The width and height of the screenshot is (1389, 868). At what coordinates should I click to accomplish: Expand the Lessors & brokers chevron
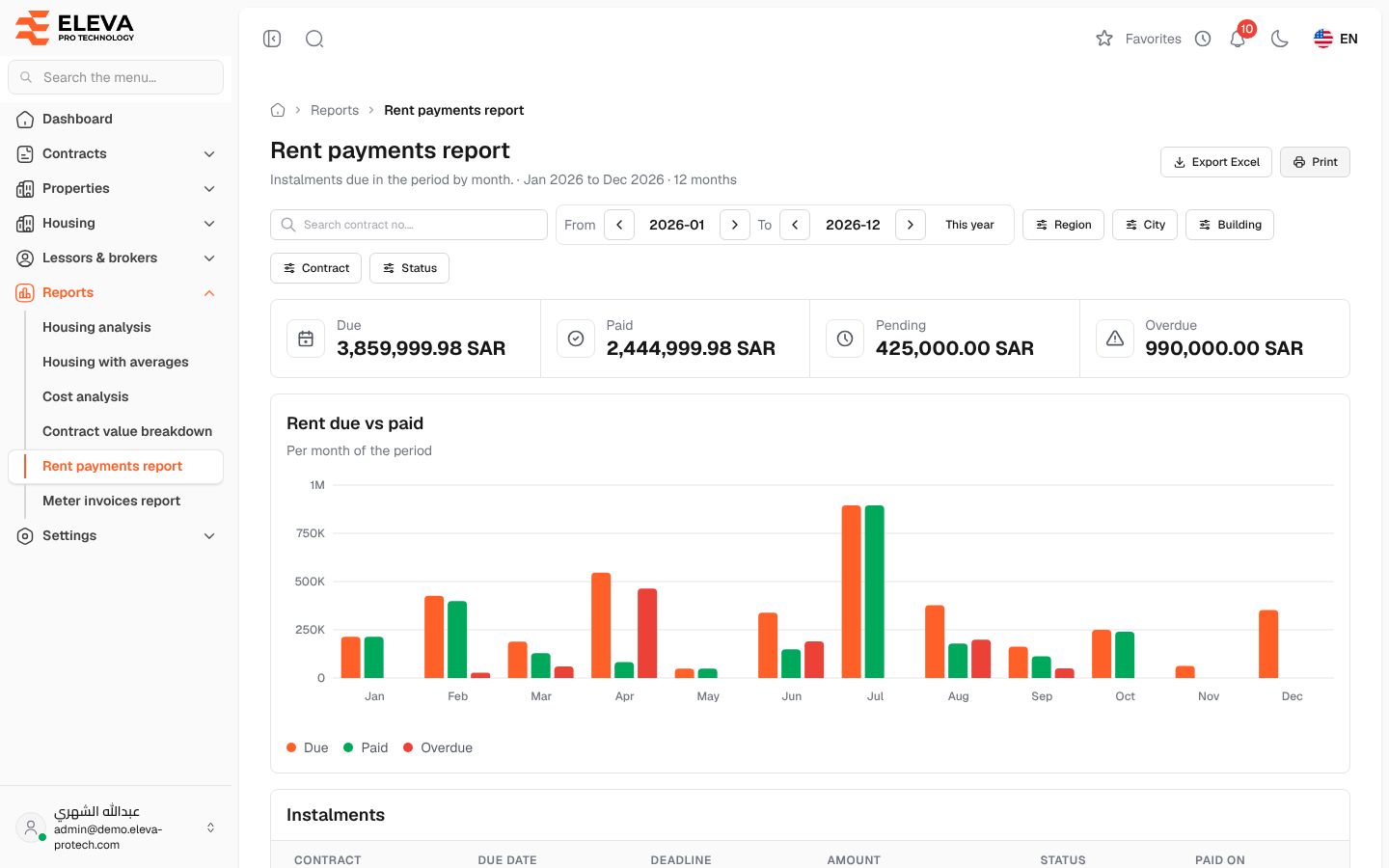209,258
